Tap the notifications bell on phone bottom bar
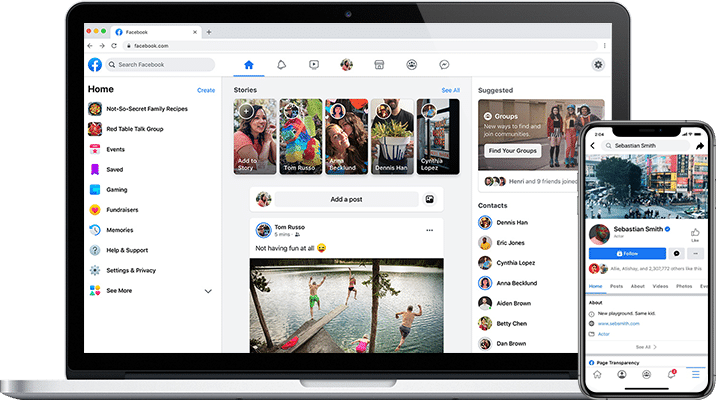 [671, 374]
